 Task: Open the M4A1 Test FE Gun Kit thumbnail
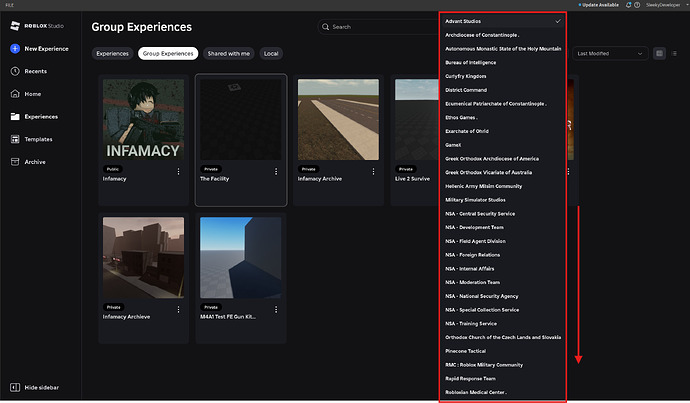tap(241, 257)
